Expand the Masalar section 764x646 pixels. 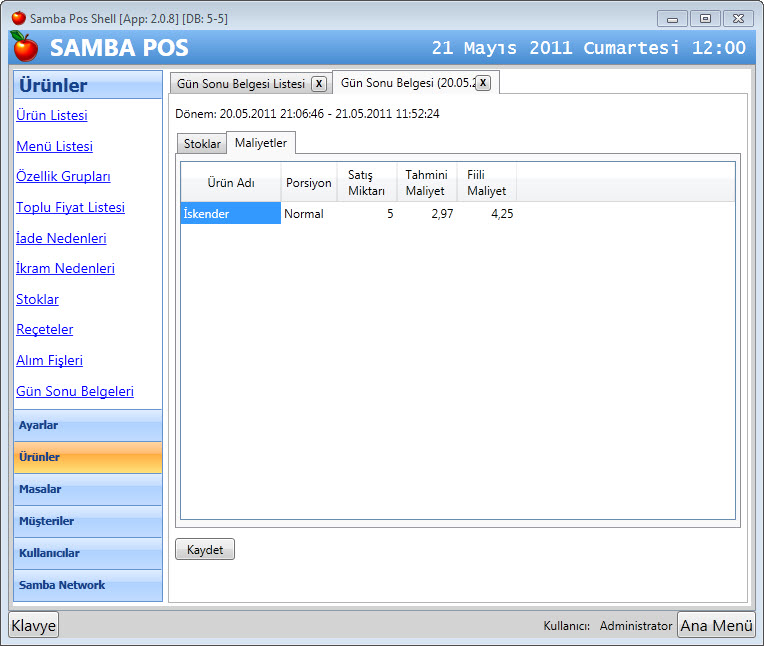pos(88,489)
